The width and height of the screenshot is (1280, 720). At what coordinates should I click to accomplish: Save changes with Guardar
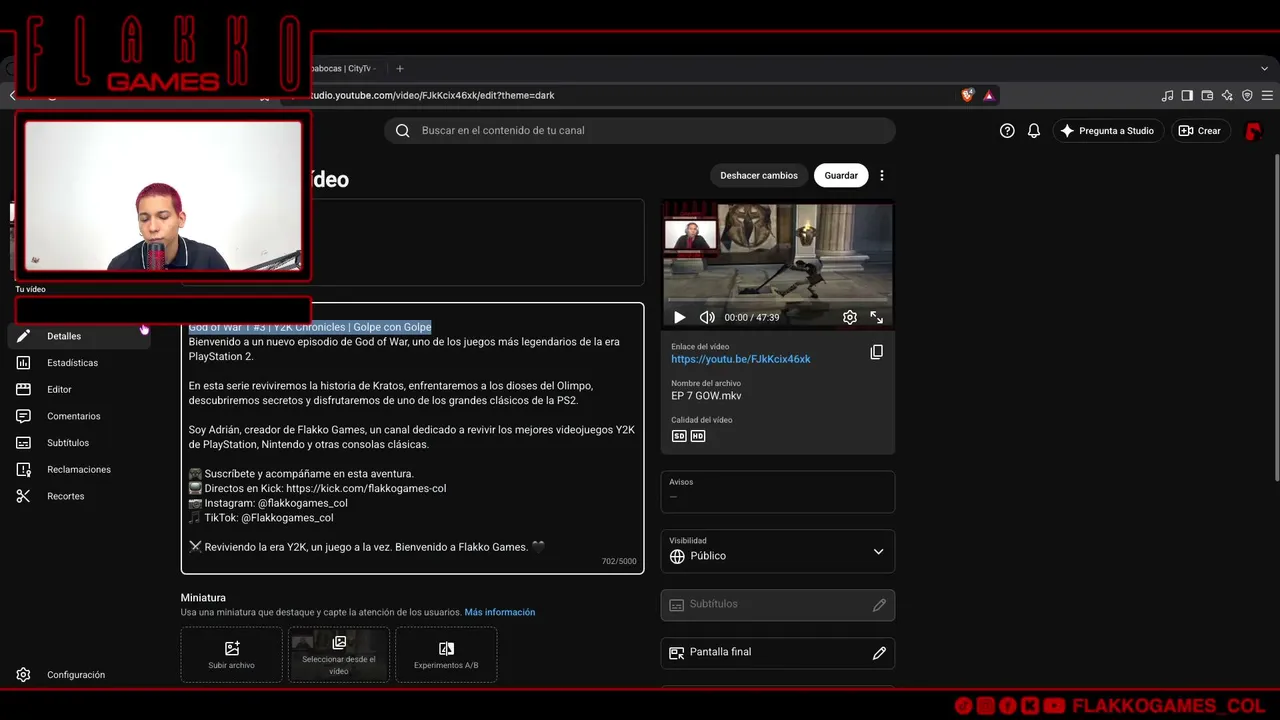841,176
